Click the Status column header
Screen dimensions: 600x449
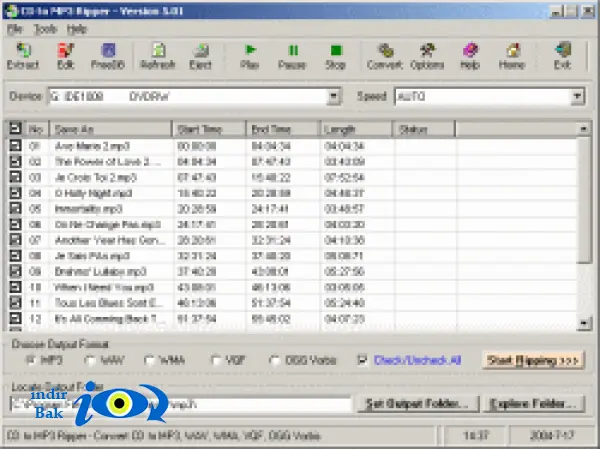[424, 129]
